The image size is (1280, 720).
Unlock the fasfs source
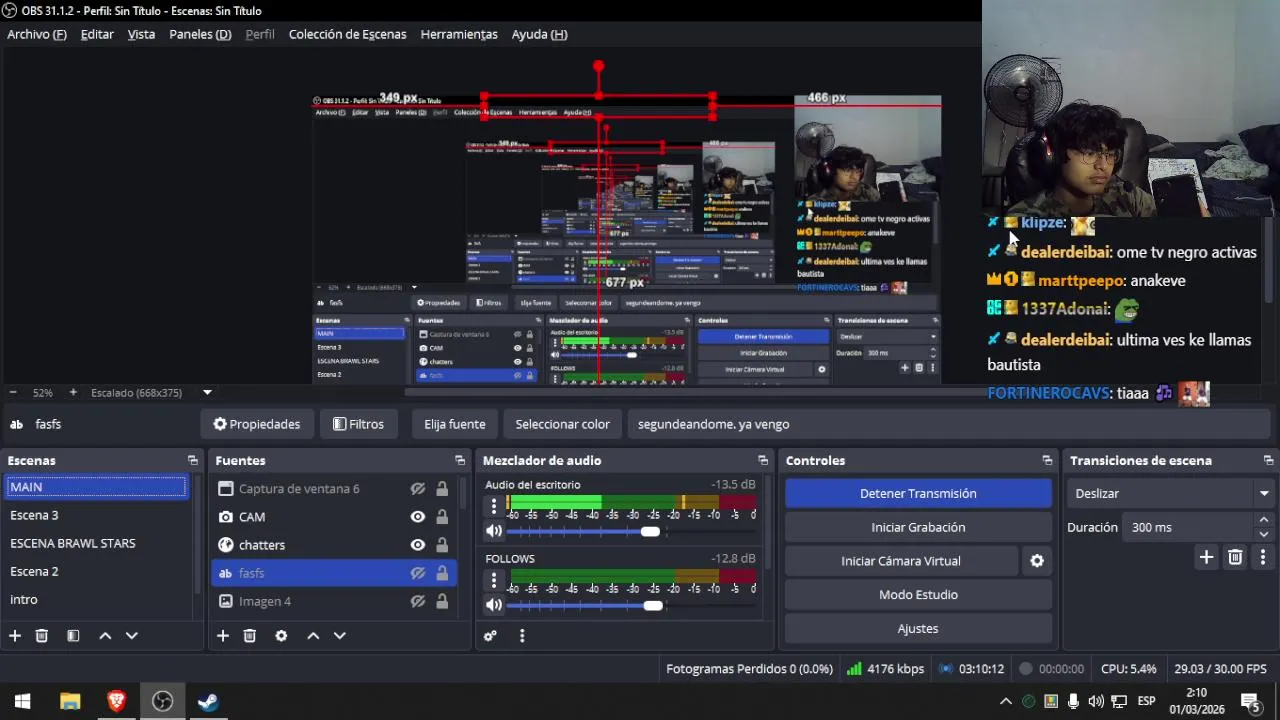pos(442,573)
